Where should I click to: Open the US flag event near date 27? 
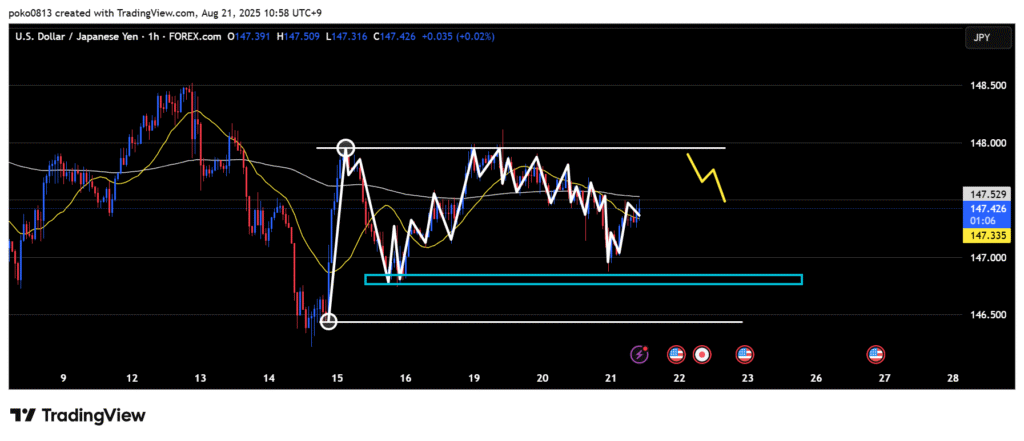coord(877,354)
